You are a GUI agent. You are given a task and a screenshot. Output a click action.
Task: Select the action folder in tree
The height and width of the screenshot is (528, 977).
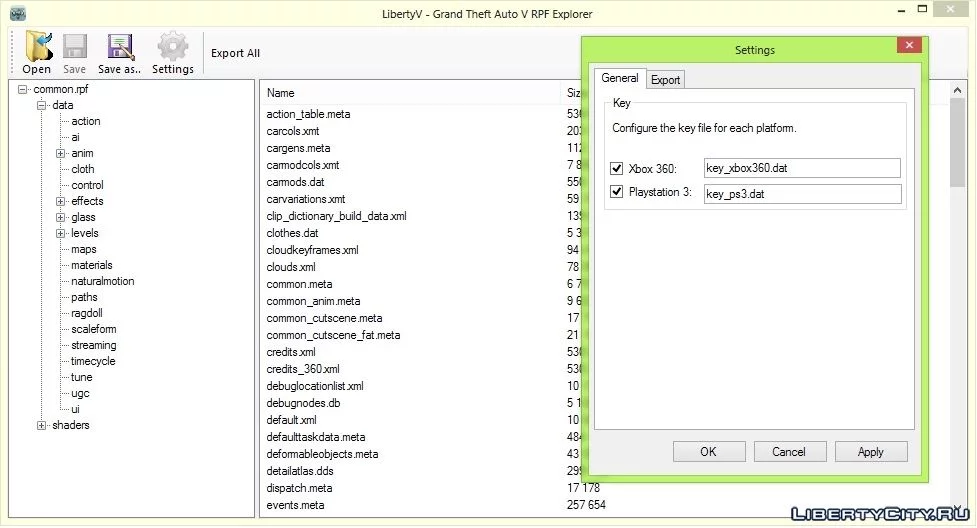86,121
